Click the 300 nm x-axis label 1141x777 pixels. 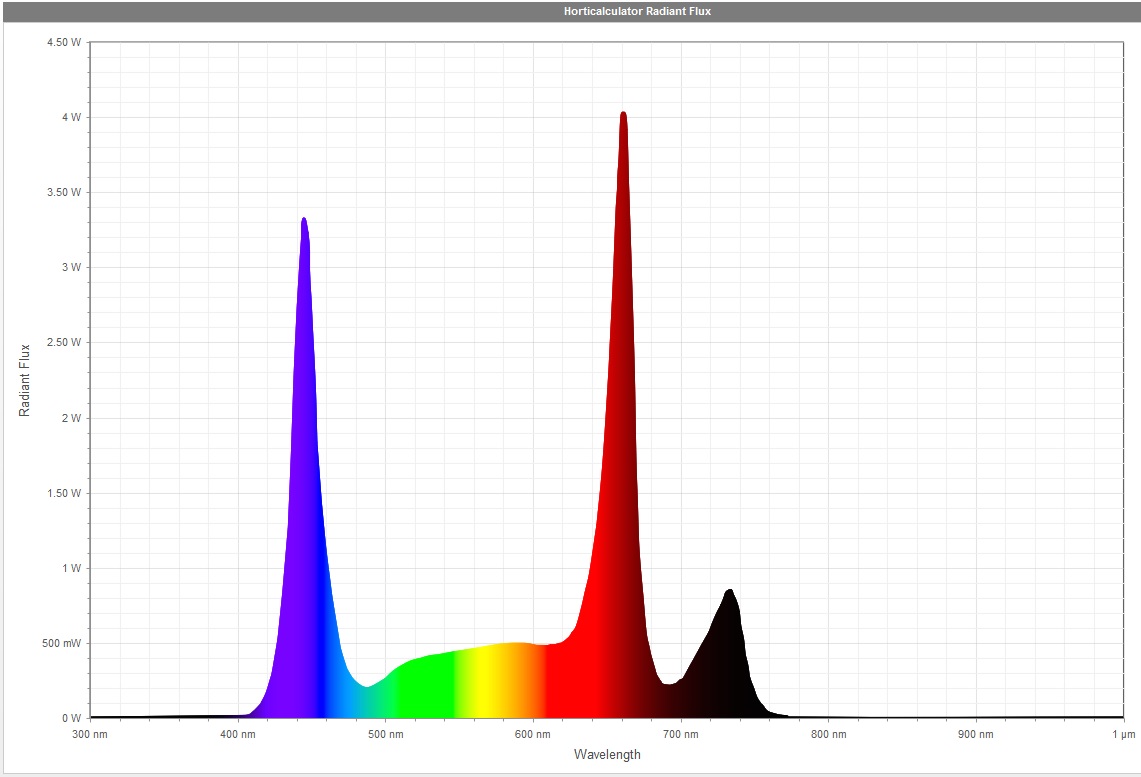90,735
